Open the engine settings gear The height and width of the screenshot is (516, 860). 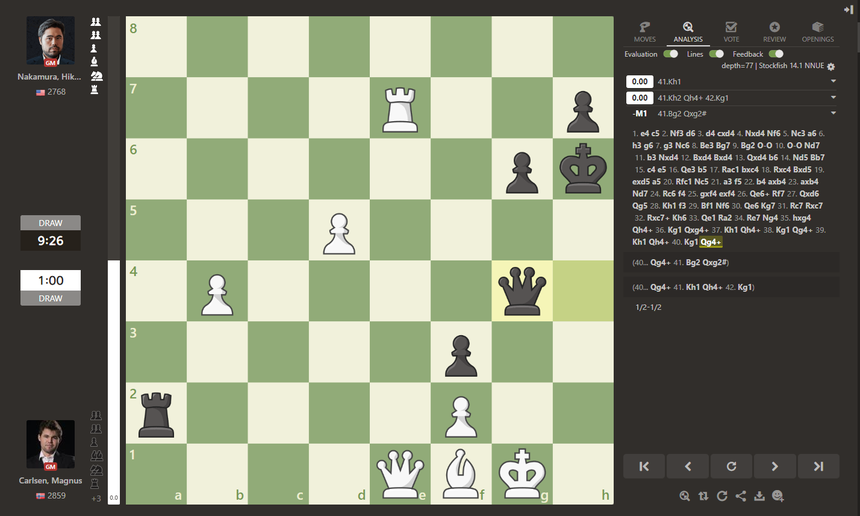pyautogui.click(x=831, y=67)
